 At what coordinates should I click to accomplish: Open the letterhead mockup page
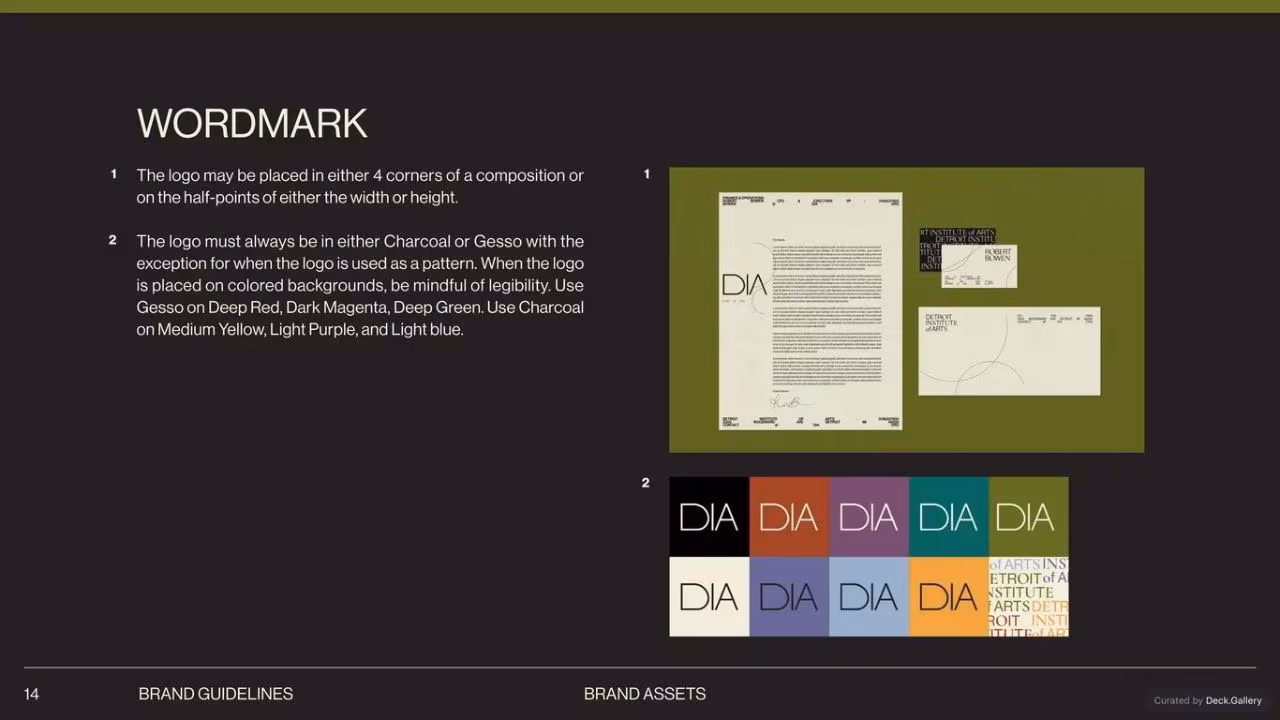click(x=811, y=311)
